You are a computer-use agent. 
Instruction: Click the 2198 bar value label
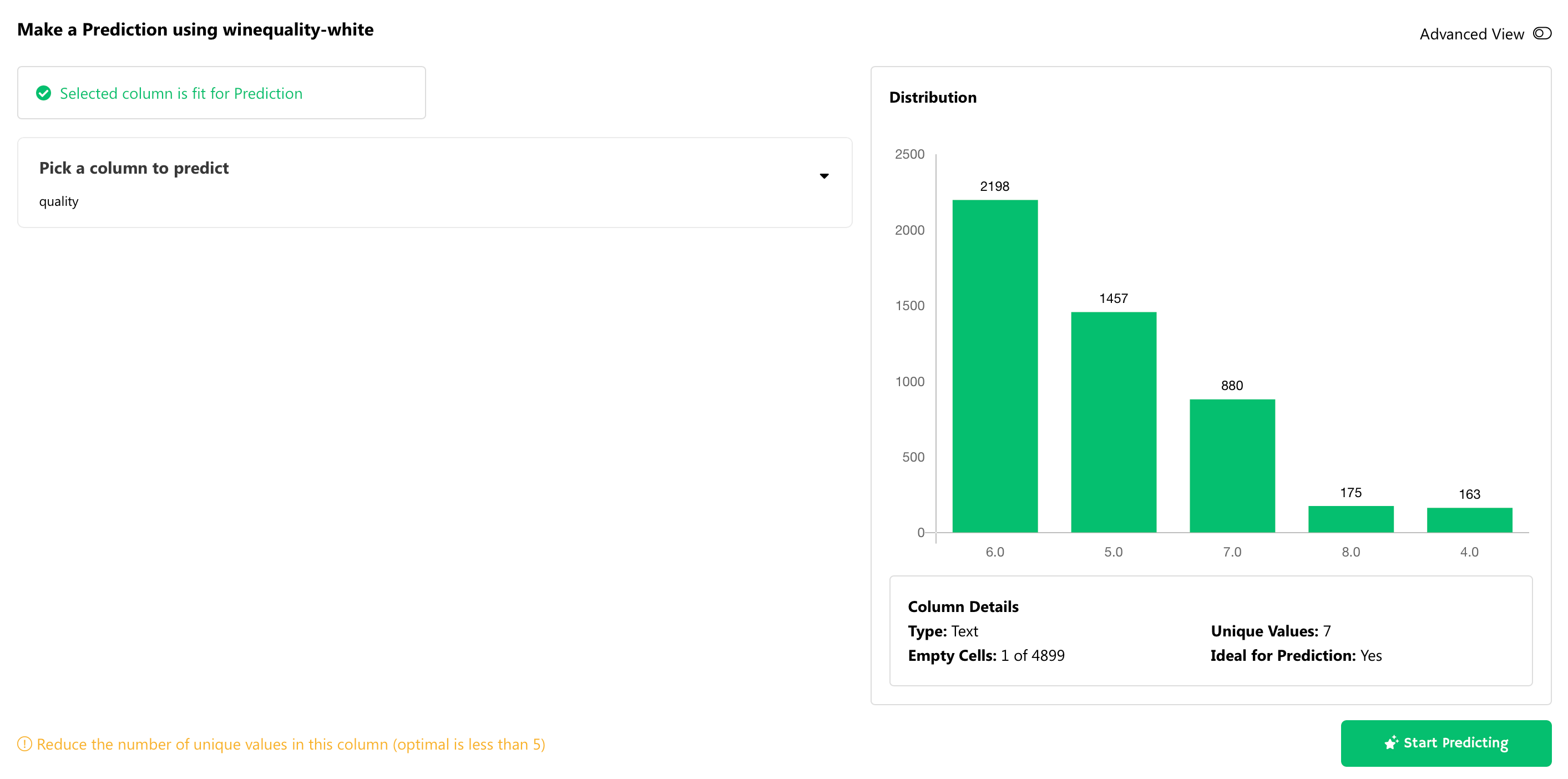coord(995,186)
